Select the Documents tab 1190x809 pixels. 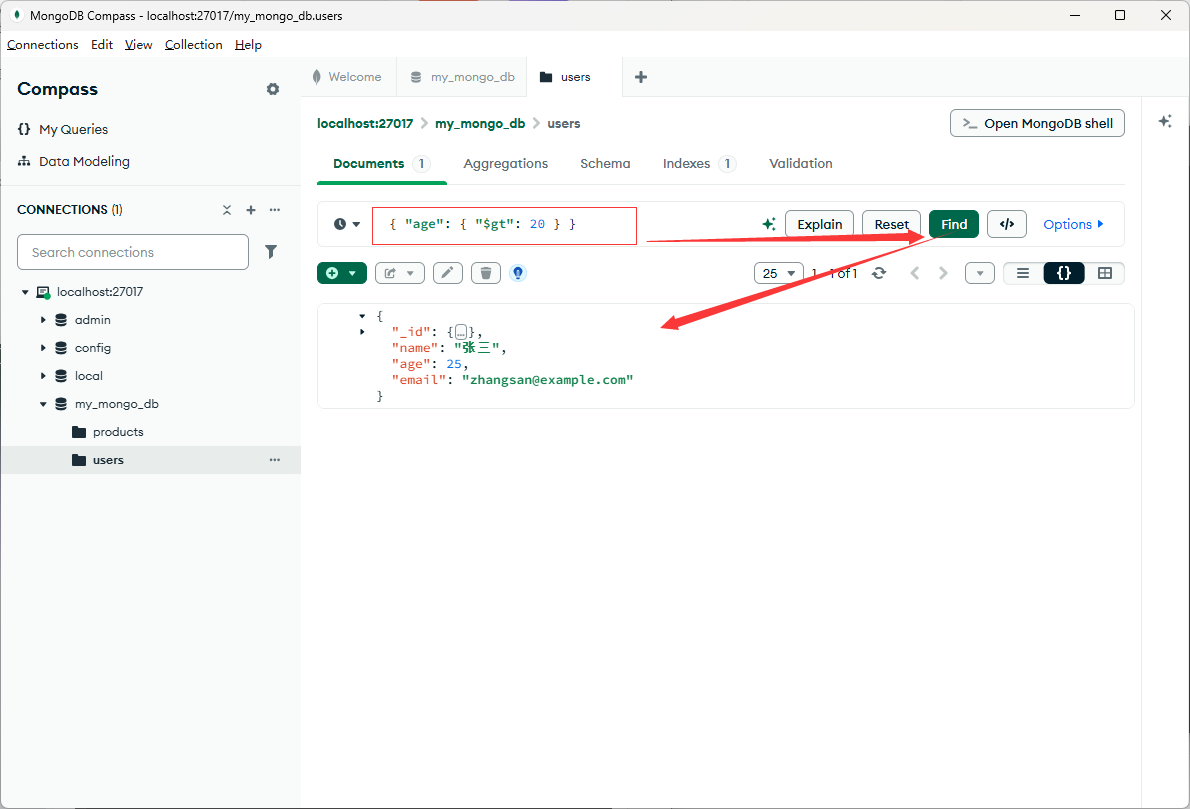[x=382, y=164]
